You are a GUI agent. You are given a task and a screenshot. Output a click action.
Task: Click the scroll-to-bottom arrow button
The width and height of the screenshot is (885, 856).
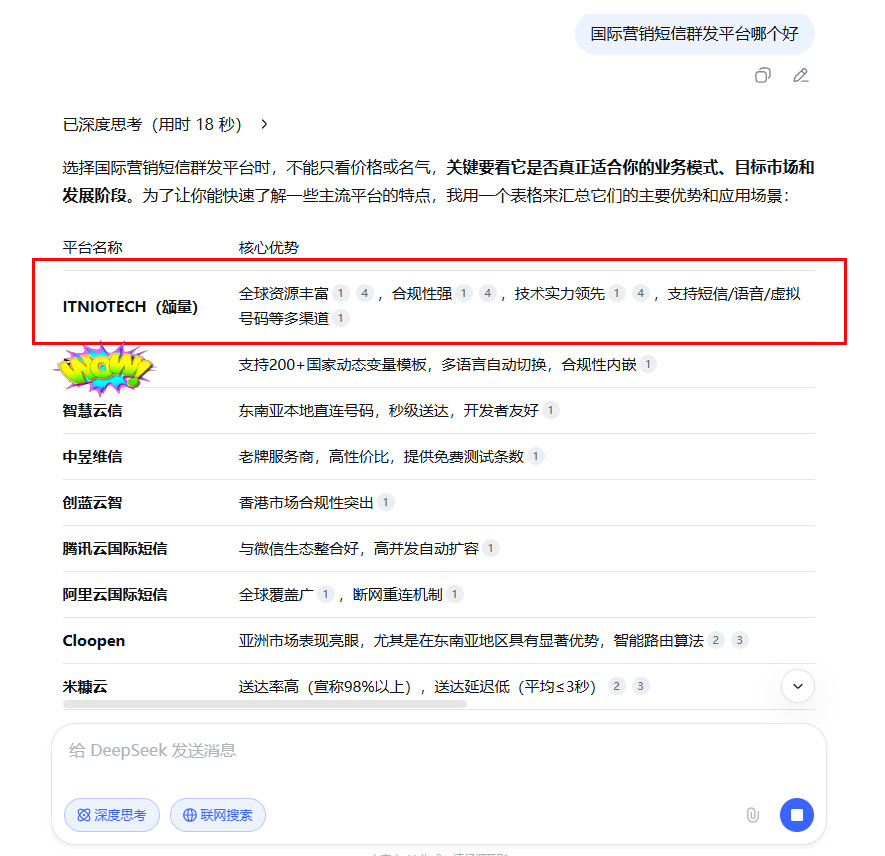pyautogui.click(x=797, y=686)
